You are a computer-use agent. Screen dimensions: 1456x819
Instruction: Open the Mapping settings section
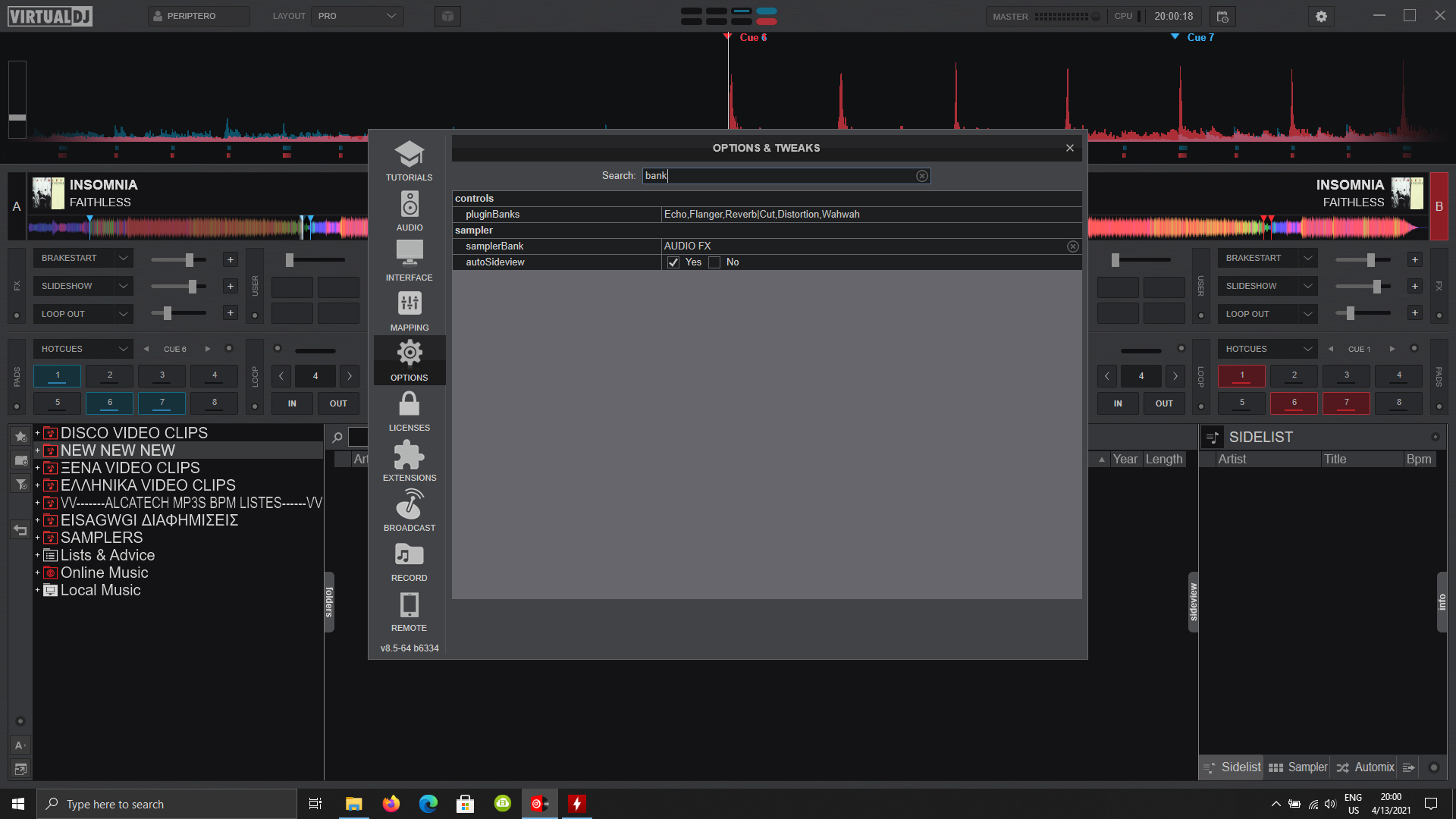pos(409,311)
